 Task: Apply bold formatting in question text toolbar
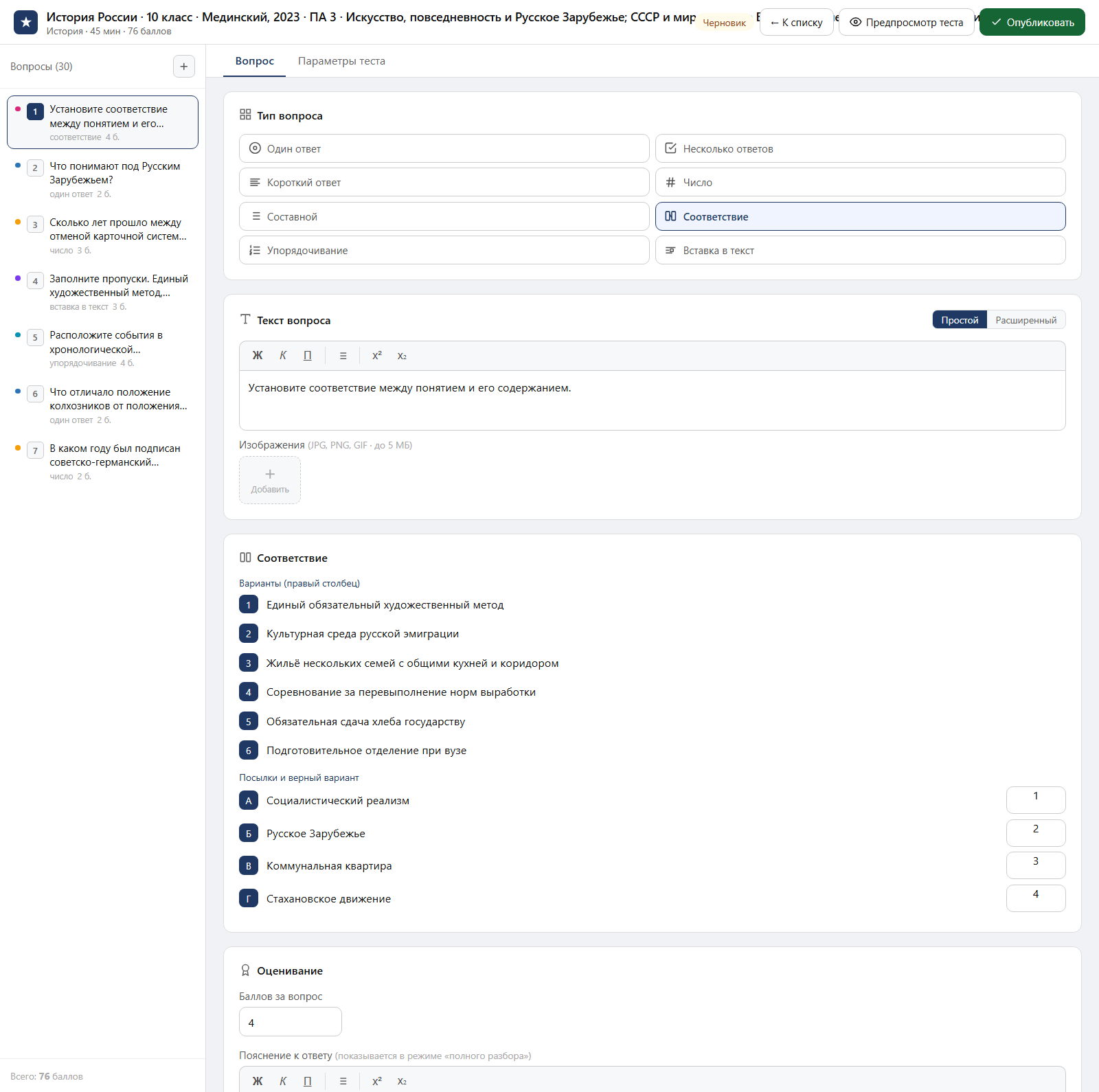click(x=258, y=356)
